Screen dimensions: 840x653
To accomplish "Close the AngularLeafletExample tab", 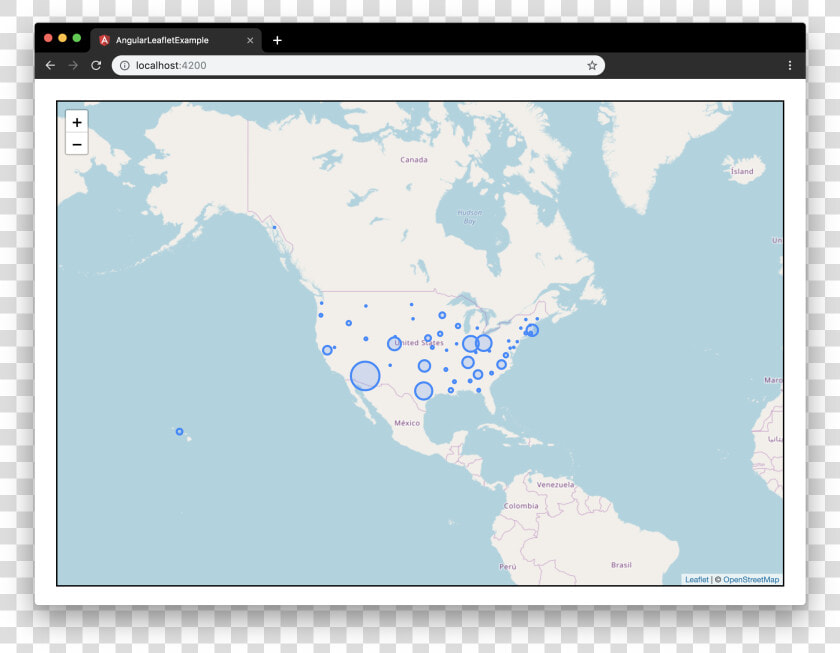I will coord(250,40).
